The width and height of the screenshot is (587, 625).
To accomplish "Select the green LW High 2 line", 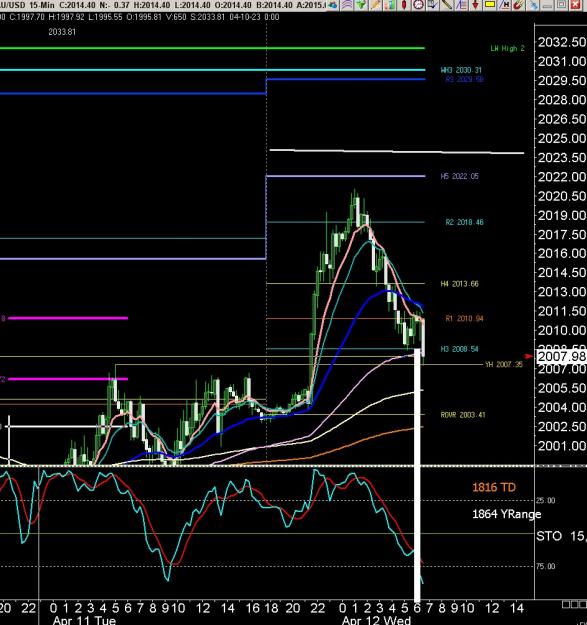I will pos(212,48).
